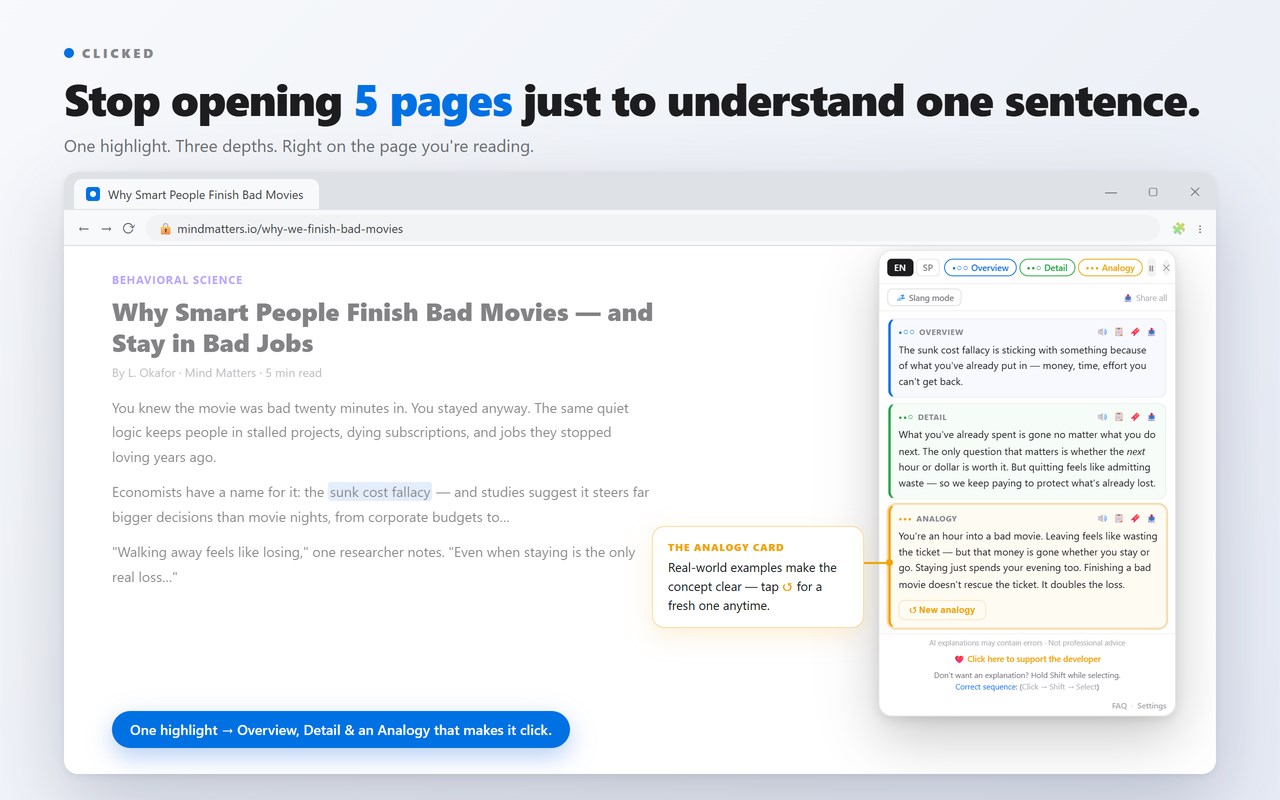Viewport: 1280px width, 800px height.
Task: Reload the page with the refresh icon
Action: coord(128,229)
